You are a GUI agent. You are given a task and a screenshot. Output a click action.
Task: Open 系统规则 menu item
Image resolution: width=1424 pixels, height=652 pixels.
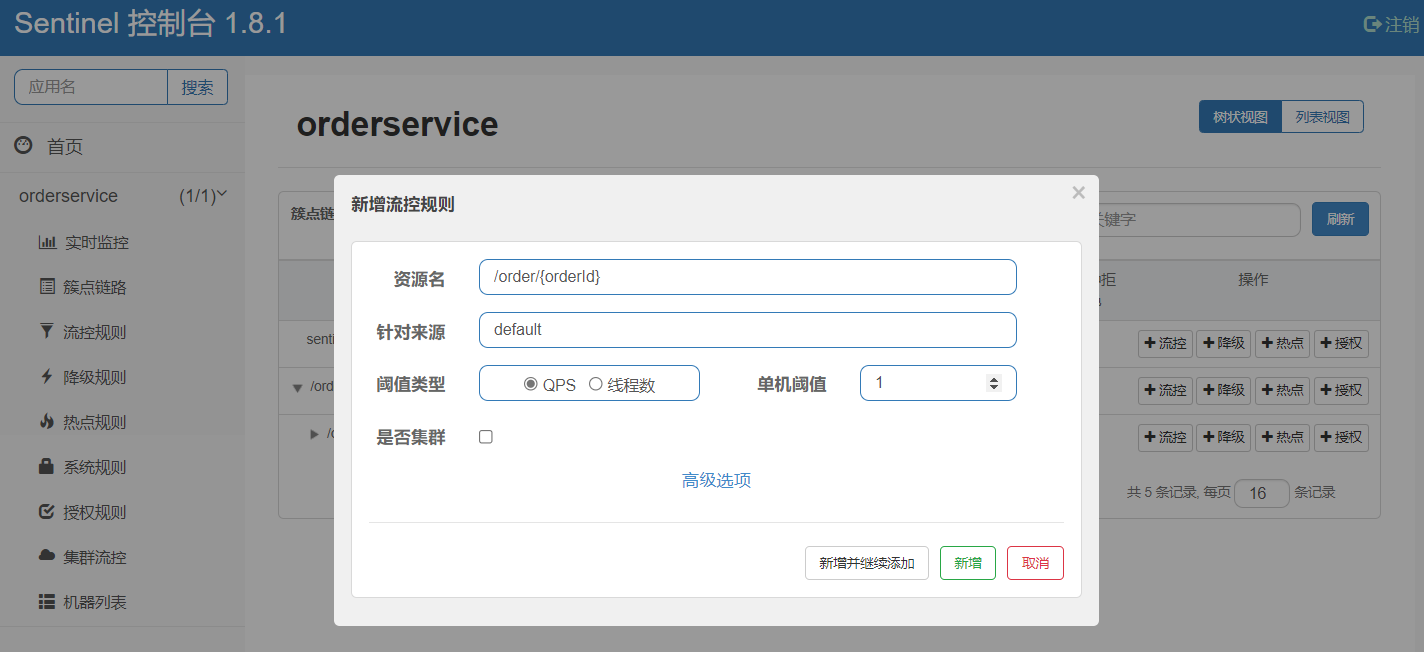tap(95, 467)
